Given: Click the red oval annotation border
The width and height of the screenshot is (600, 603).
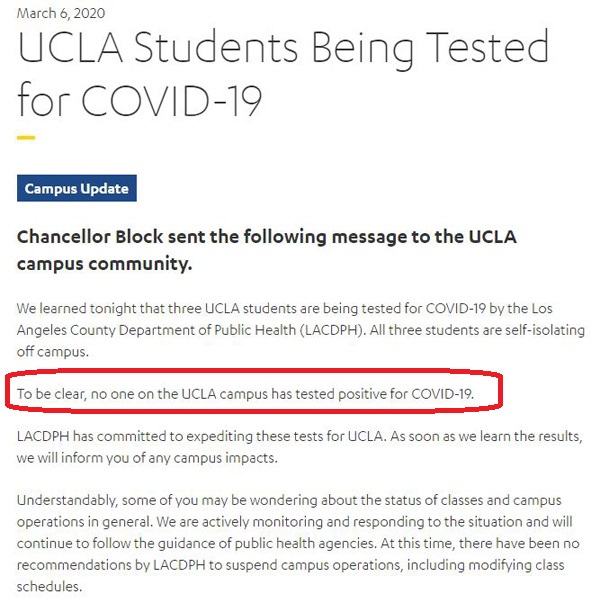Looking at the screenshot, I should [x=254, y=370].
